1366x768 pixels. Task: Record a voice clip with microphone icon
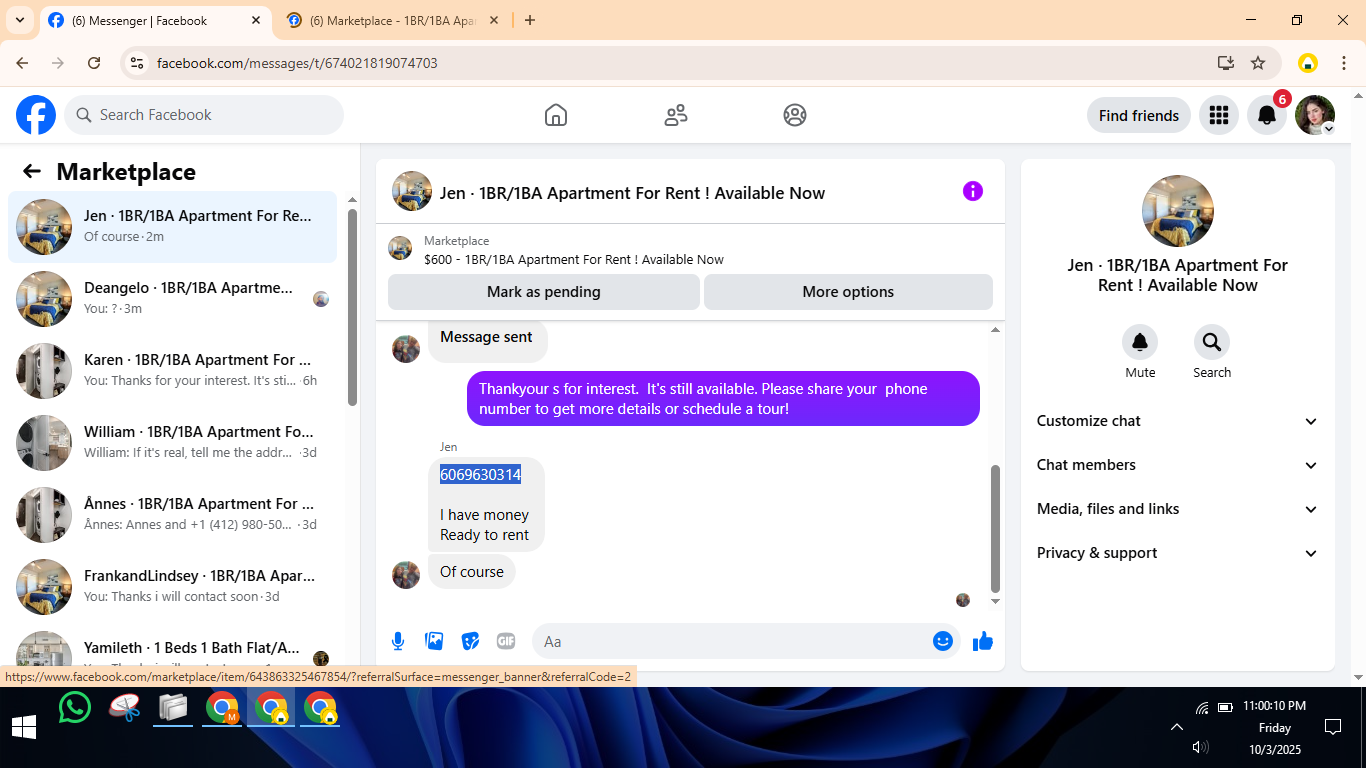click(398, 641)
